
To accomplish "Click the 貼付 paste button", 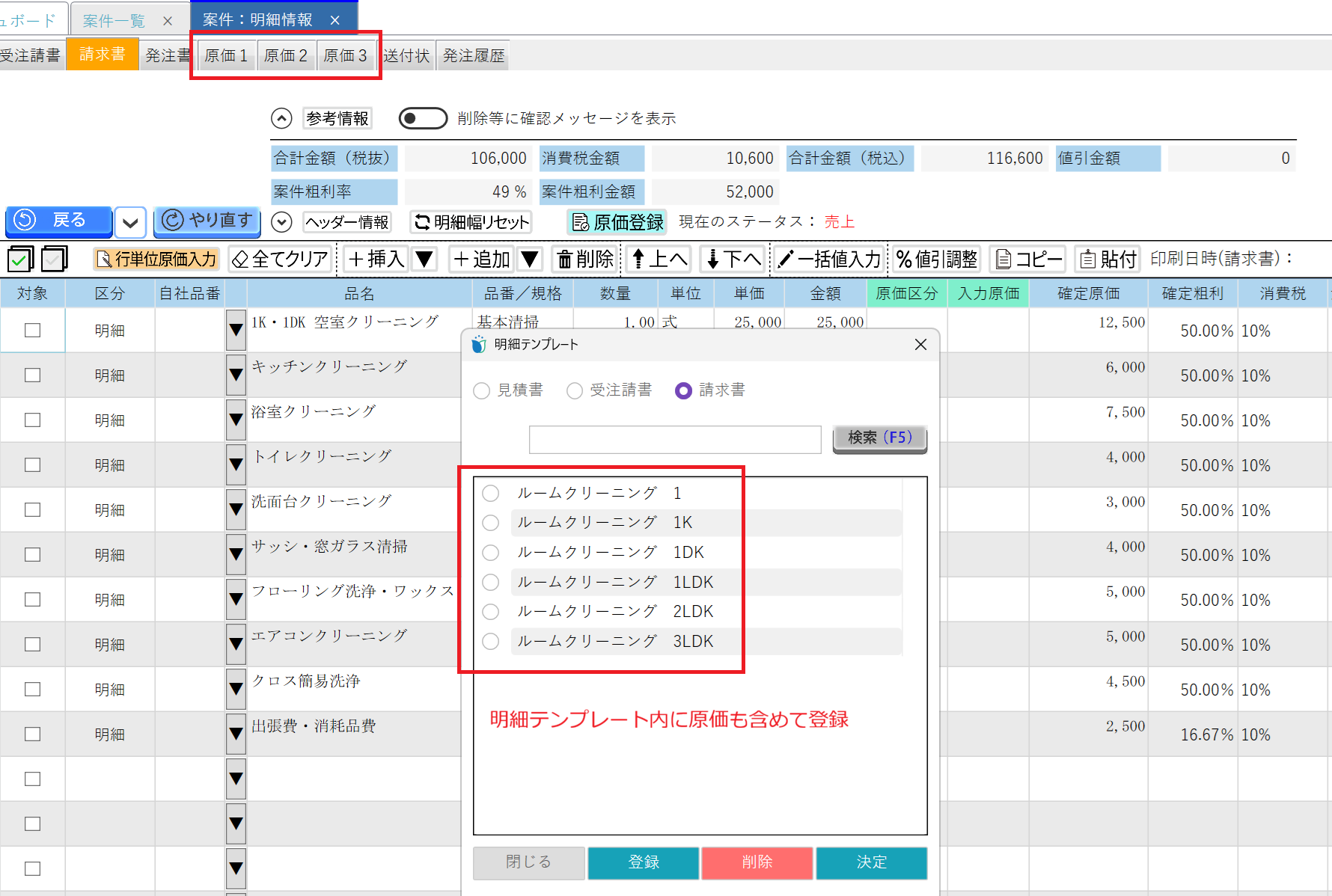I will pyautogui.click(x=1108, y=259).
